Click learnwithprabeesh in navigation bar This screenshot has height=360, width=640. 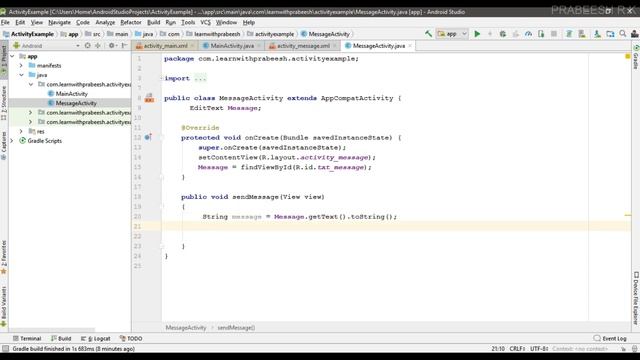[x=217, y=34]
